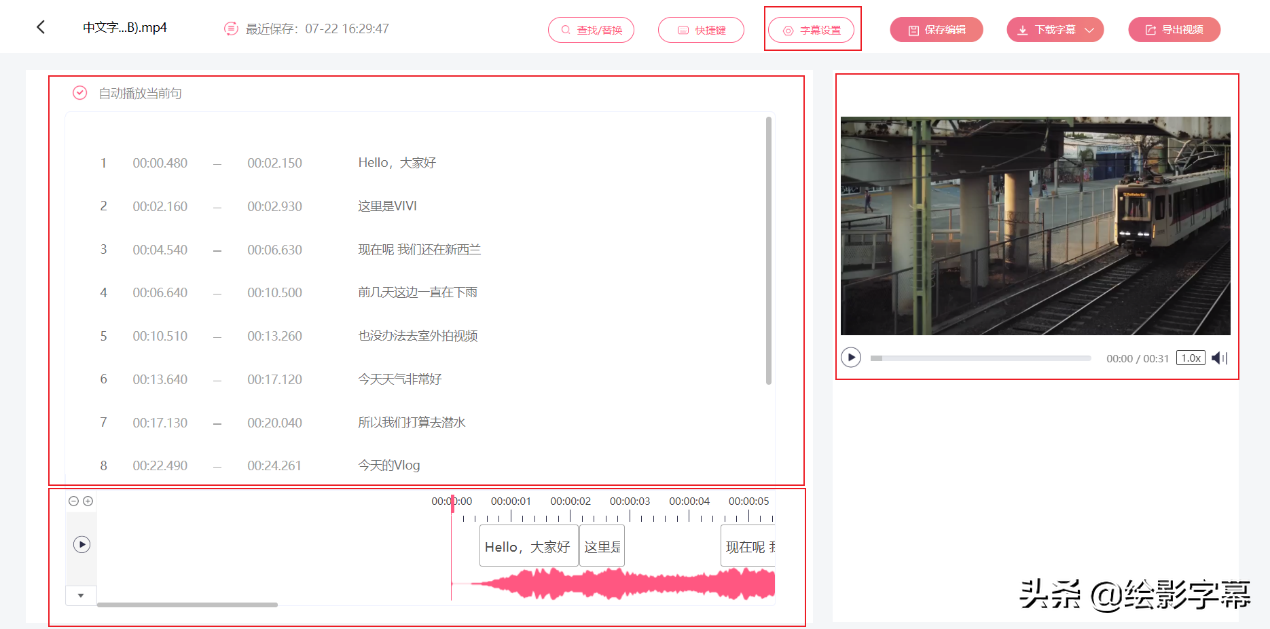Click the back arrow beside the filename
The height and width of the screenshot is (629, 1270).
tap(40, 27)
